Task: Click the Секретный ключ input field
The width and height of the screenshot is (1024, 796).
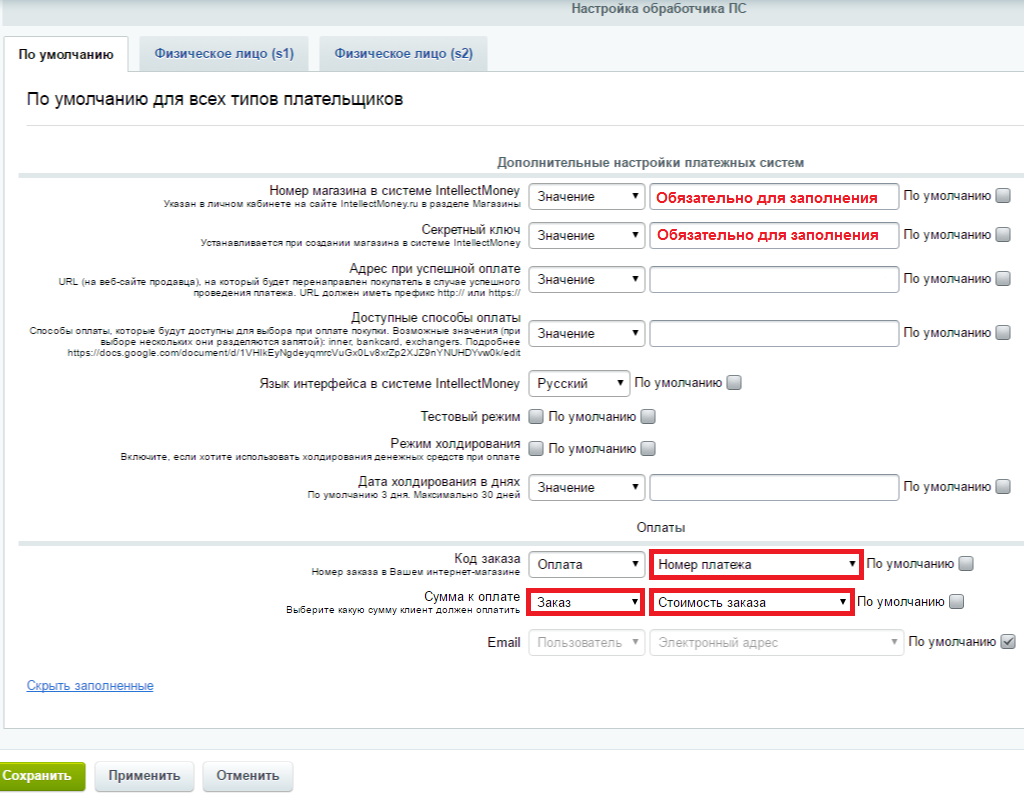Action: pyautogui.click(x=773, y=236)
